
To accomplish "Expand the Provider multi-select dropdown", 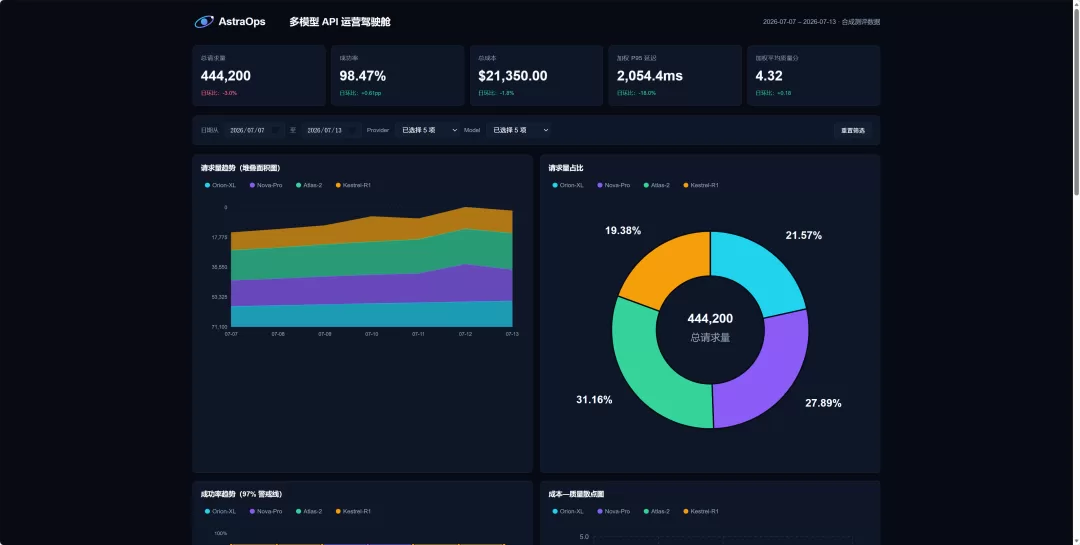I will pyautogui.click(x=427, y=130).
